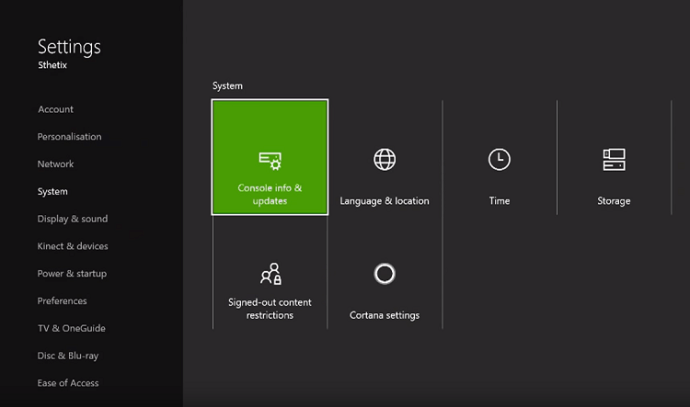Open Ease of Access category
The width and height of the screenshot is (690, 407).
click(x=68, y=383)
